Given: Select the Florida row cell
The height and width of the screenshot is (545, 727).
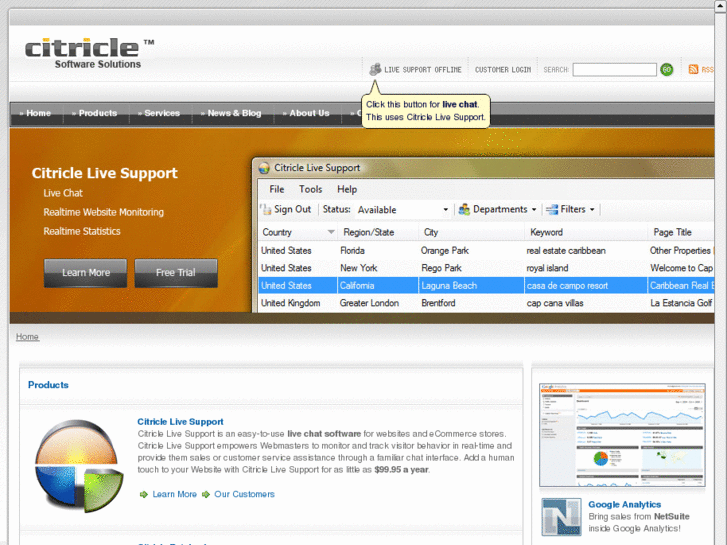Looking at the screenshot, I should coord(352,250).
